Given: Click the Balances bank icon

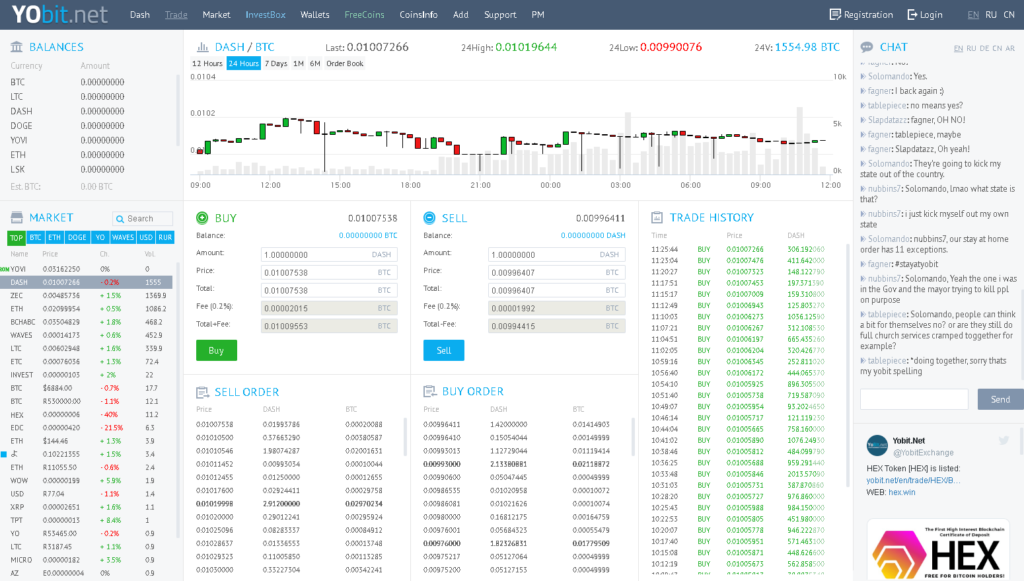Looking at the screenshot, I should (x=16, y=47).
